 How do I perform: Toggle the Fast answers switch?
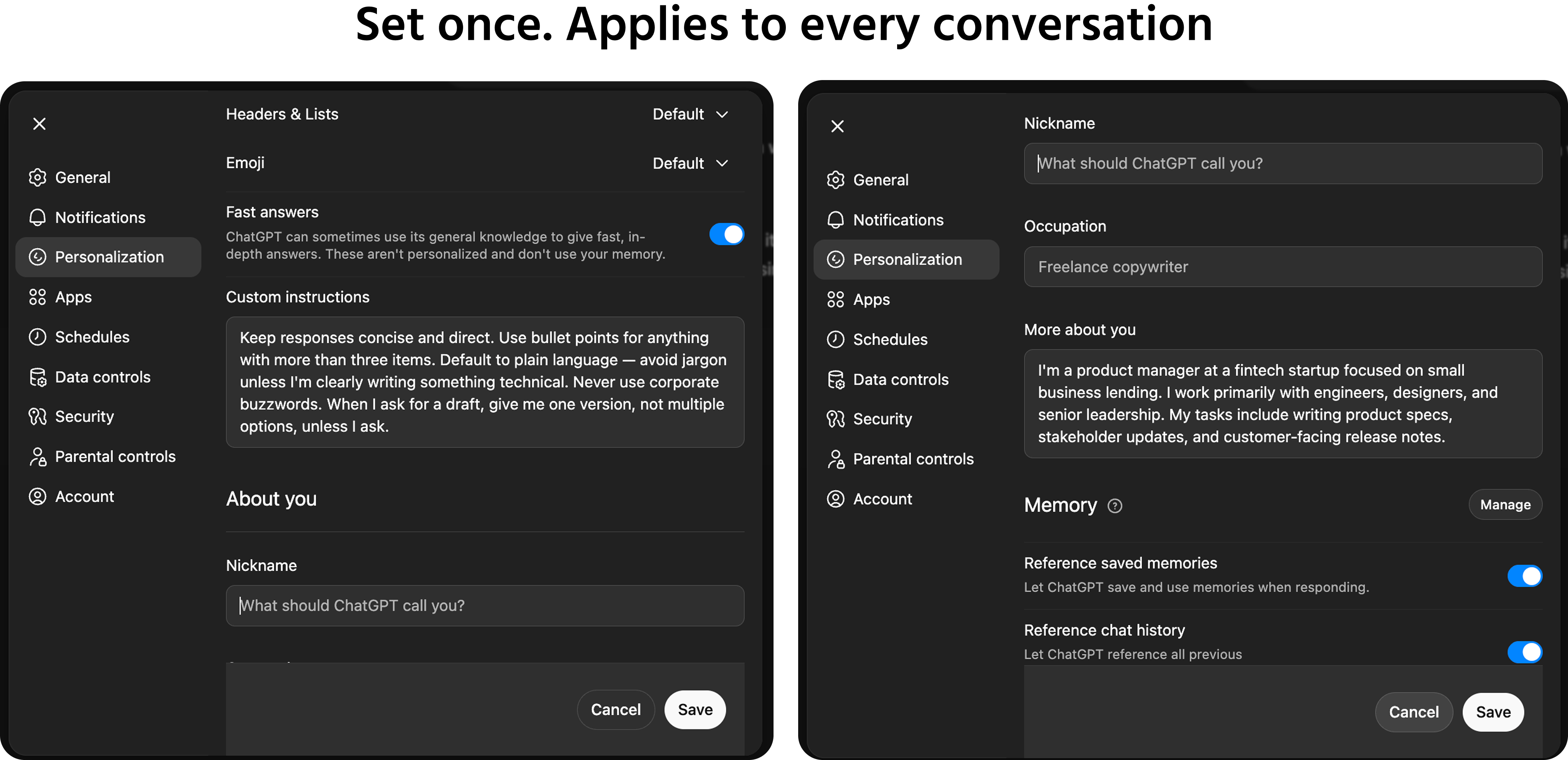pyautogui.click(x=726, y=235)
